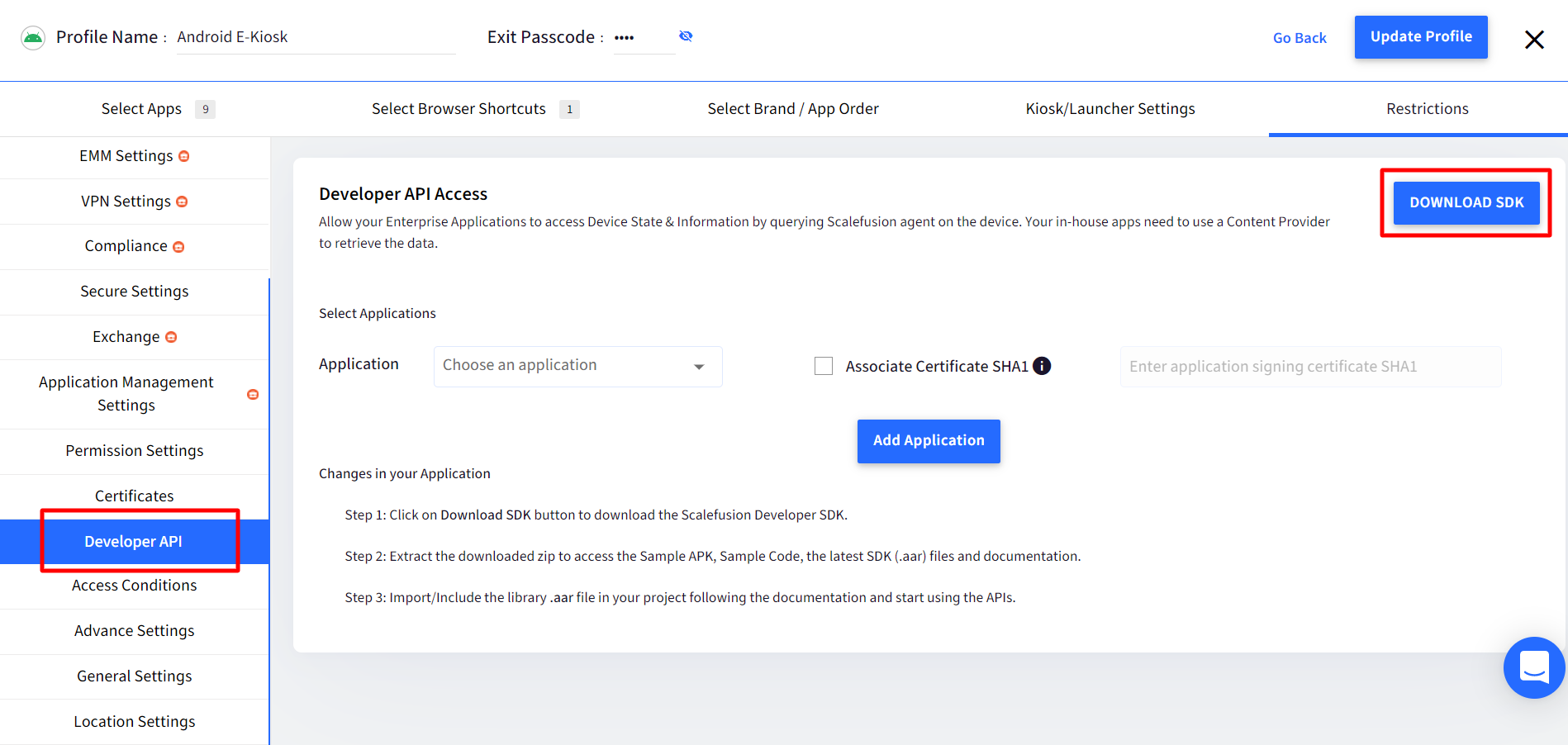Click the Update Profile button

[x=1421, y=37]
